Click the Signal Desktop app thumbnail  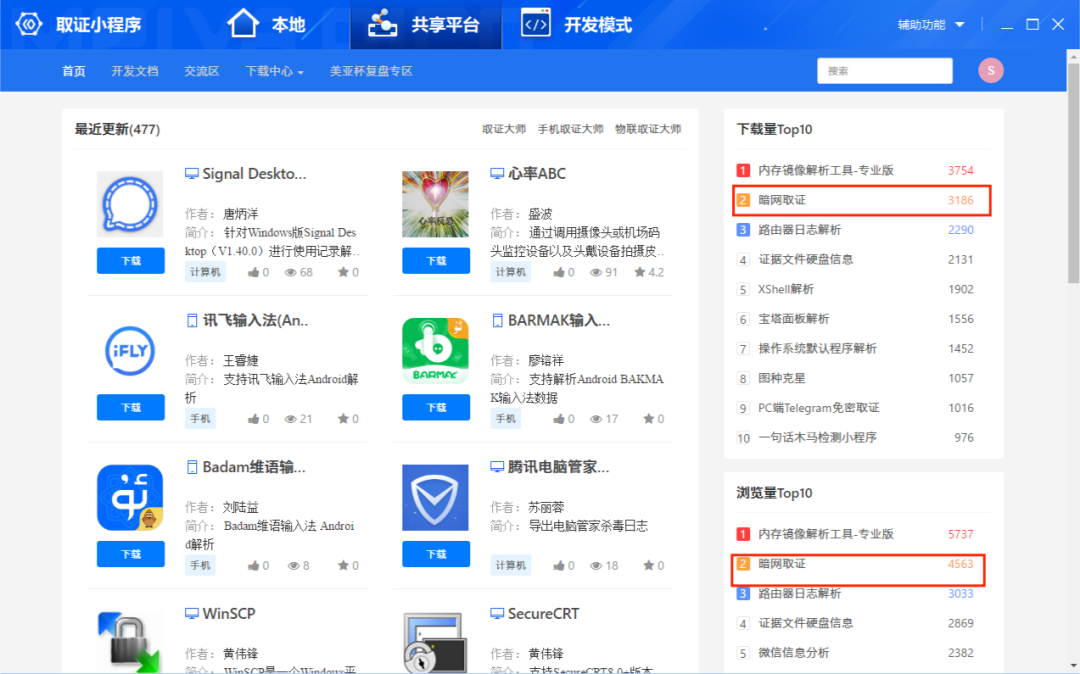130,204
